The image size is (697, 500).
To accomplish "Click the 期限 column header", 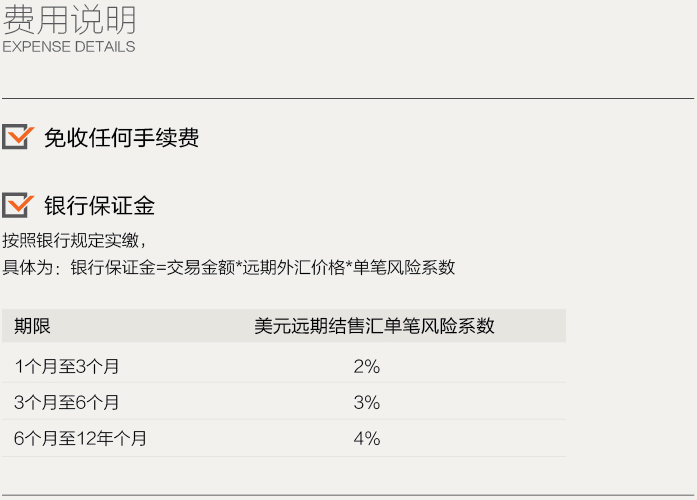I will coord(32,326).
